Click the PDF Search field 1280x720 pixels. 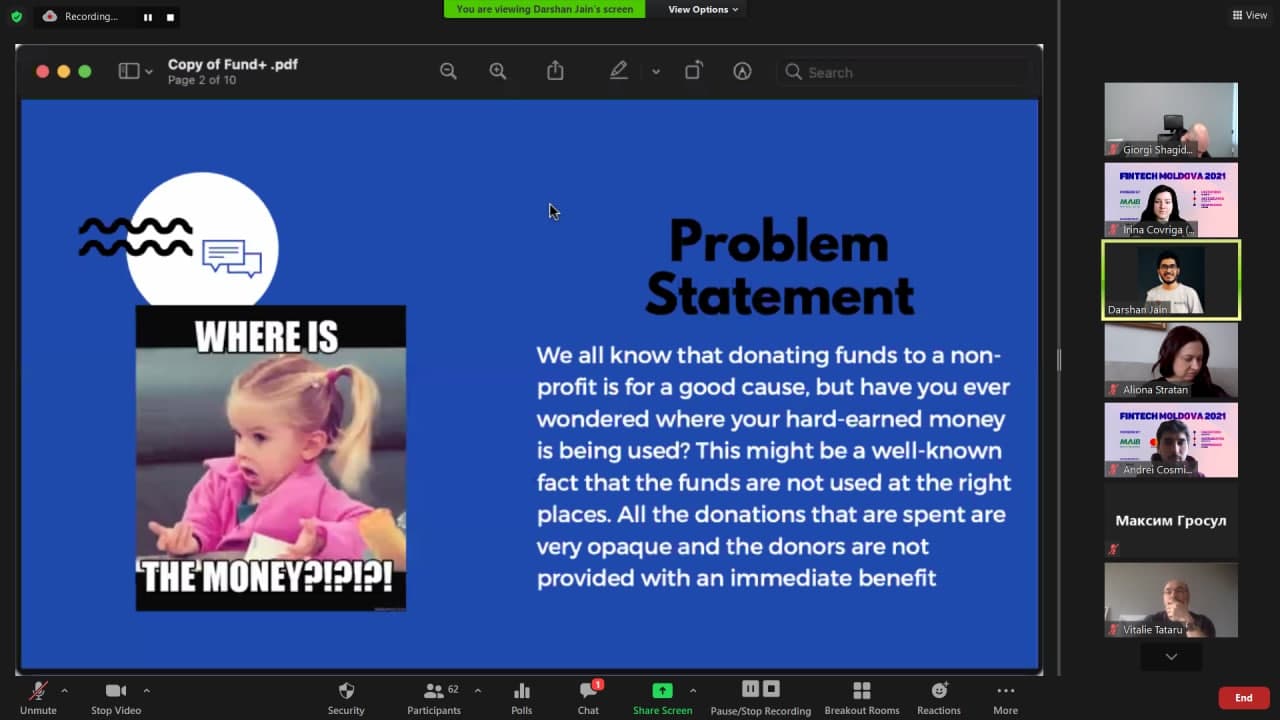(904, 72)
